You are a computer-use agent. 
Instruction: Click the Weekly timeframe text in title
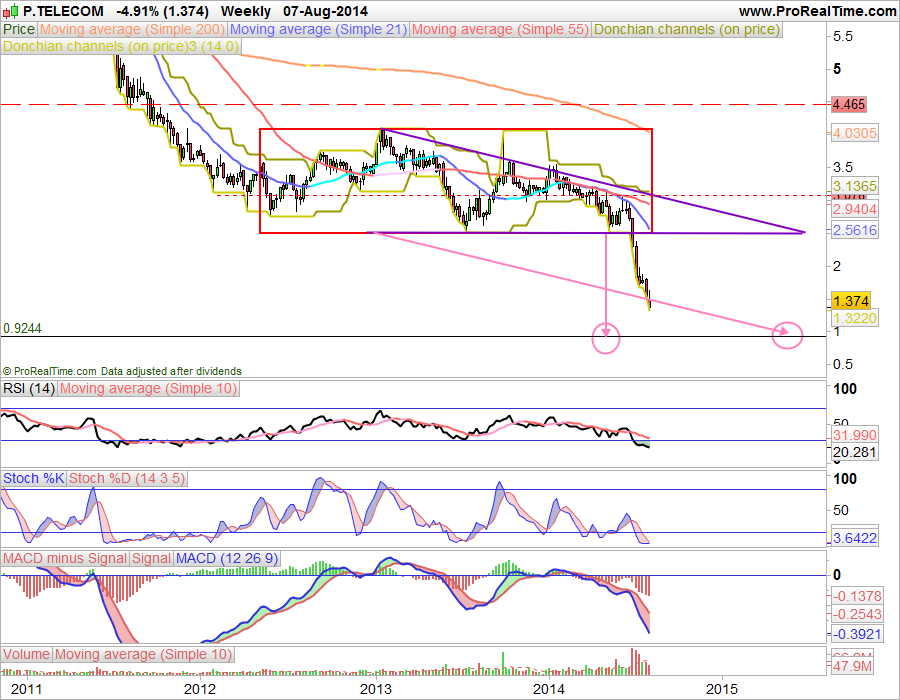(x=246, y=11)
